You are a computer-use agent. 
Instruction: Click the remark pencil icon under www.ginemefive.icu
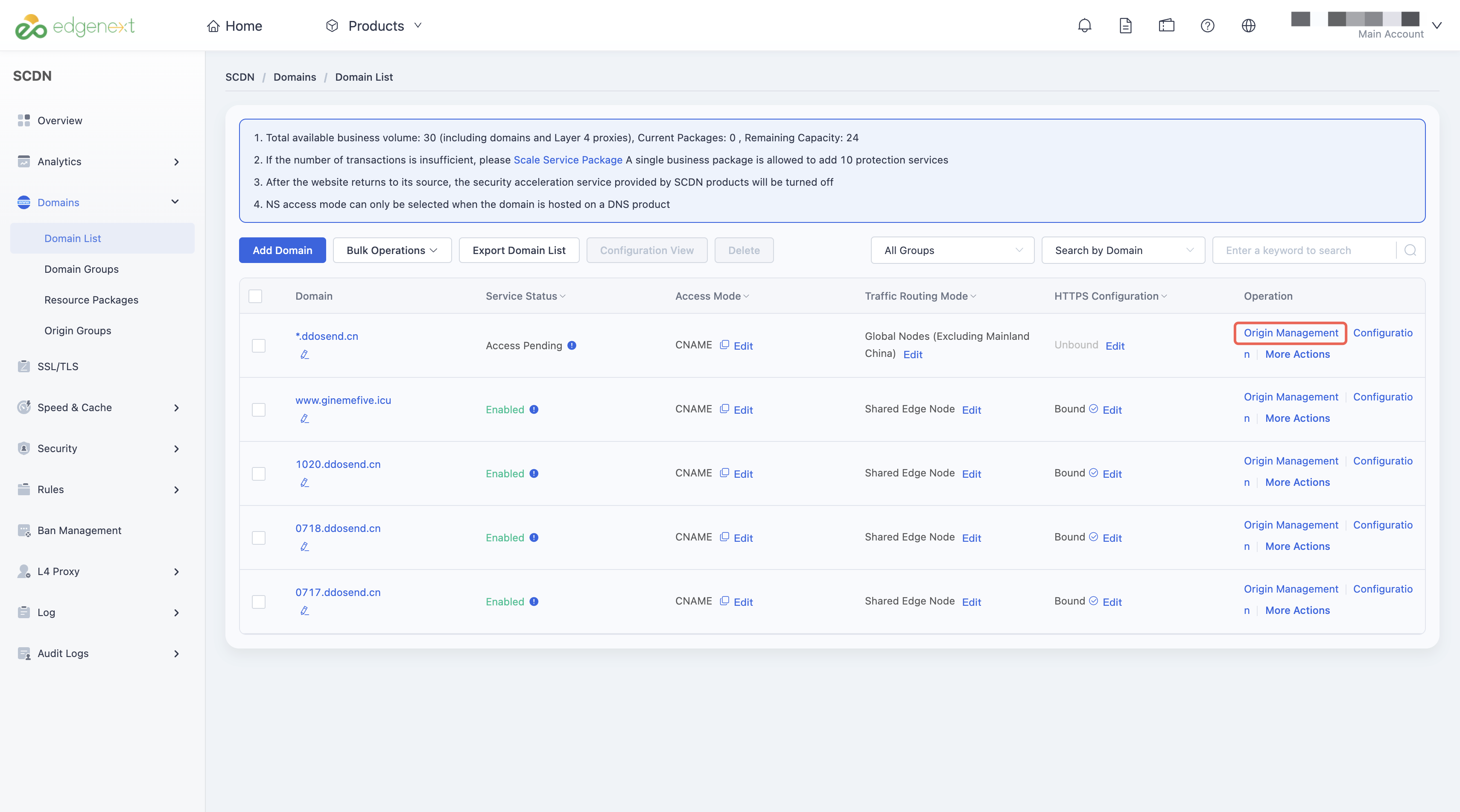[304, 419]
